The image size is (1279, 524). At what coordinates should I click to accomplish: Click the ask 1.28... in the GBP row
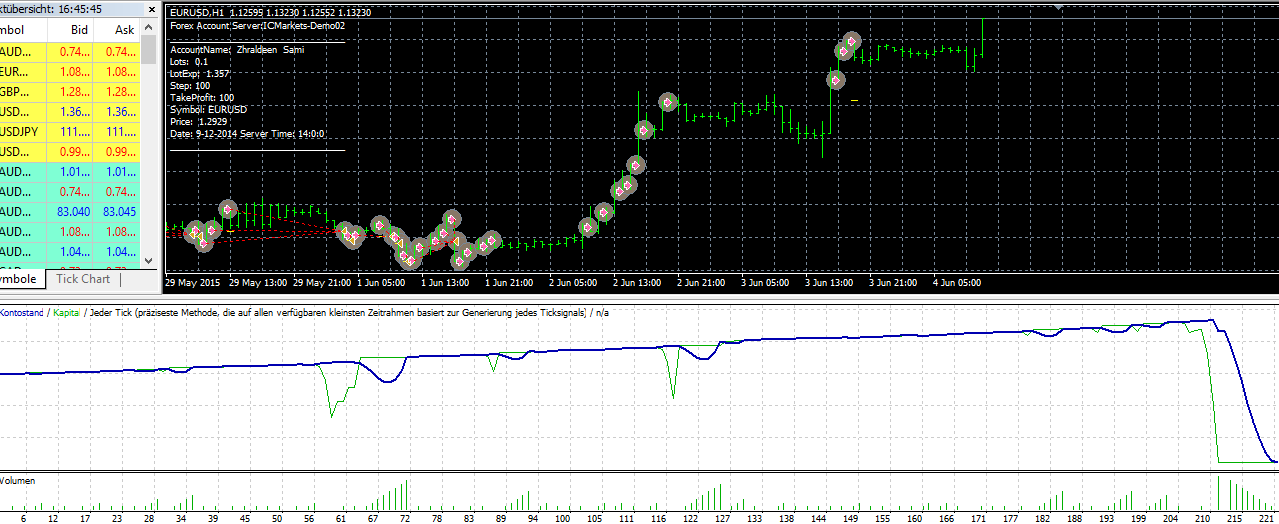tap(120, 92)
